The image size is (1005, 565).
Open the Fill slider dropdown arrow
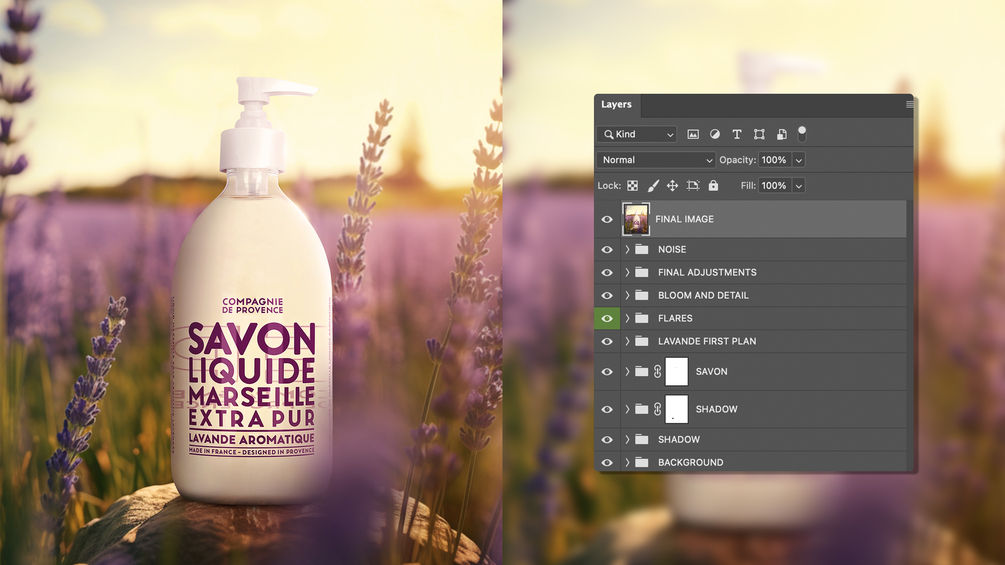point(799,186)
